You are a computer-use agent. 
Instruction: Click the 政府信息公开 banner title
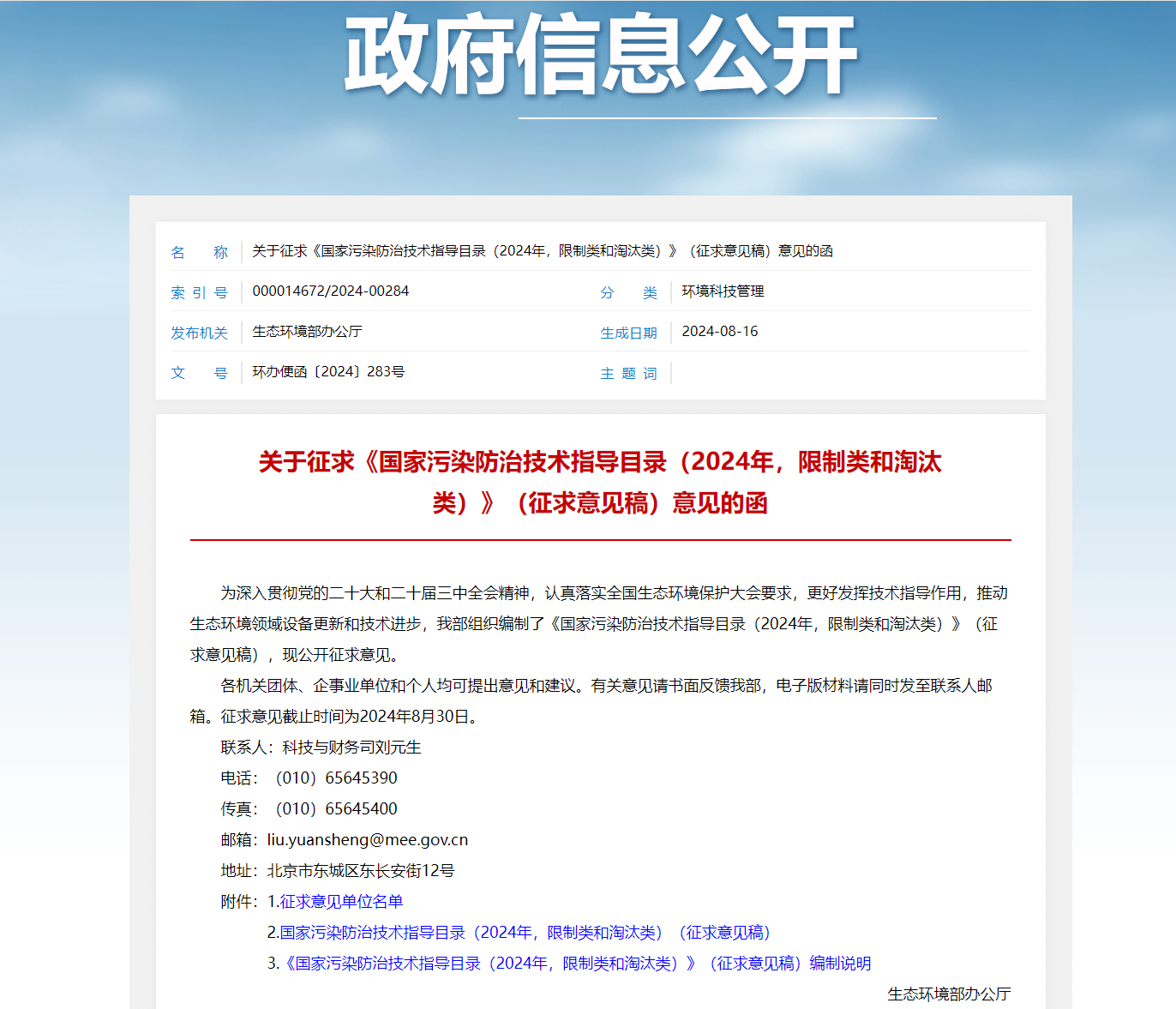[x=600, y=55]
